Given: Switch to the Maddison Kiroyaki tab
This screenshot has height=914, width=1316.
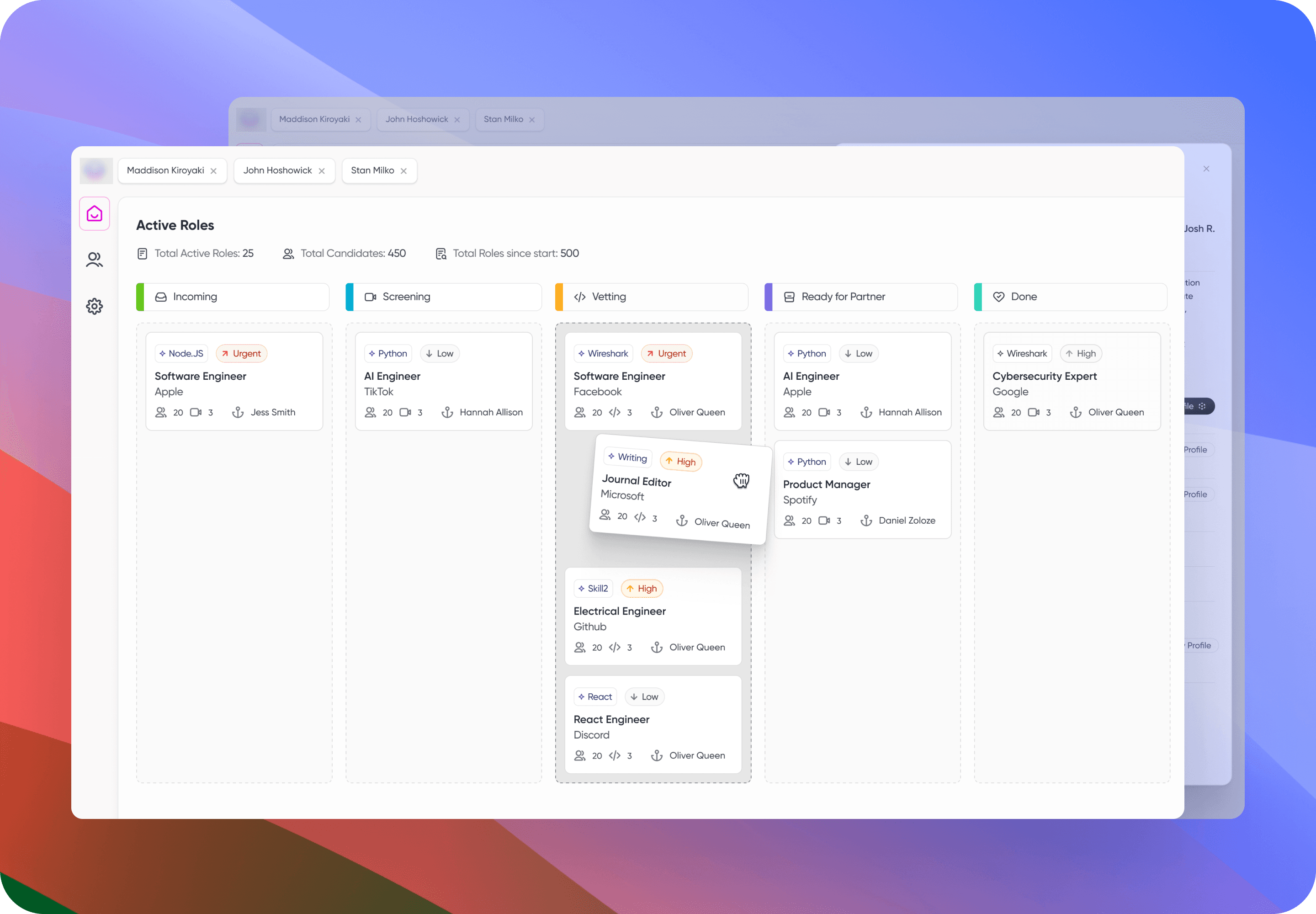Looking at the screenshot, I should [x=165, y=170].
